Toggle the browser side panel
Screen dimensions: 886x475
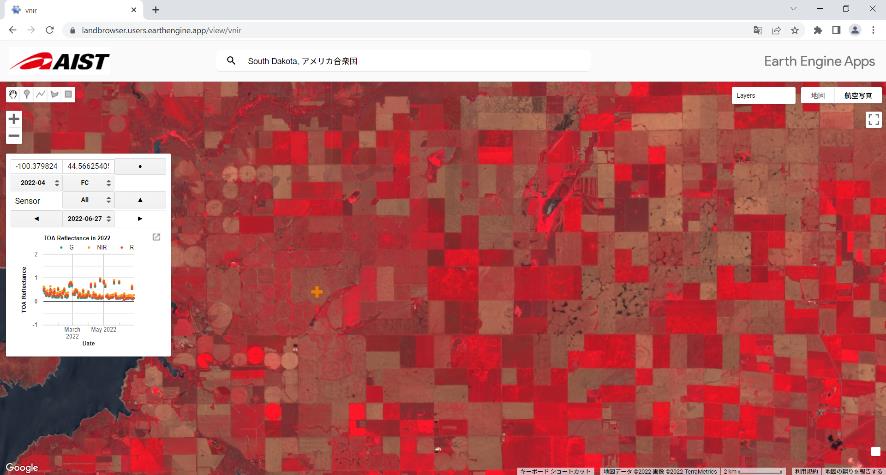click(x=836, y=30)
